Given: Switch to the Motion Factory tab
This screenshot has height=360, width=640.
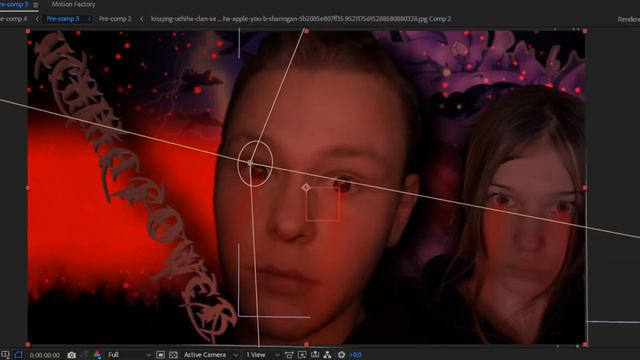Looking at the screenshot, I should [x=73, y=4].
